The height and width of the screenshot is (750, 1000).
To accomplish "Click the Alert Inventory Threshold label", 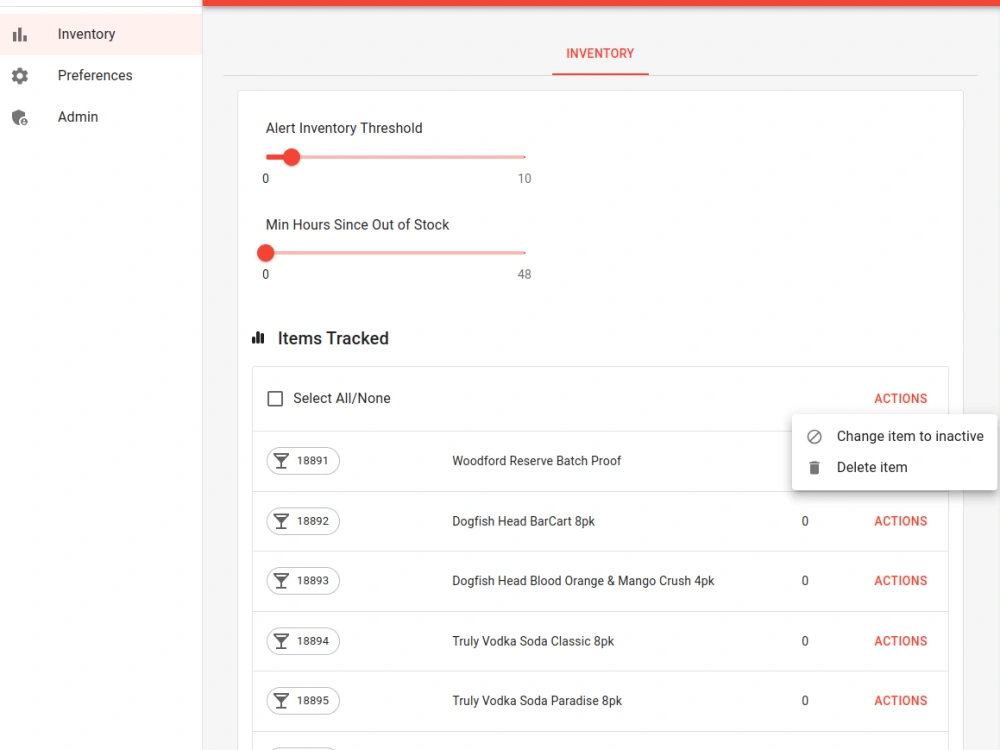I will pos(344,128).
